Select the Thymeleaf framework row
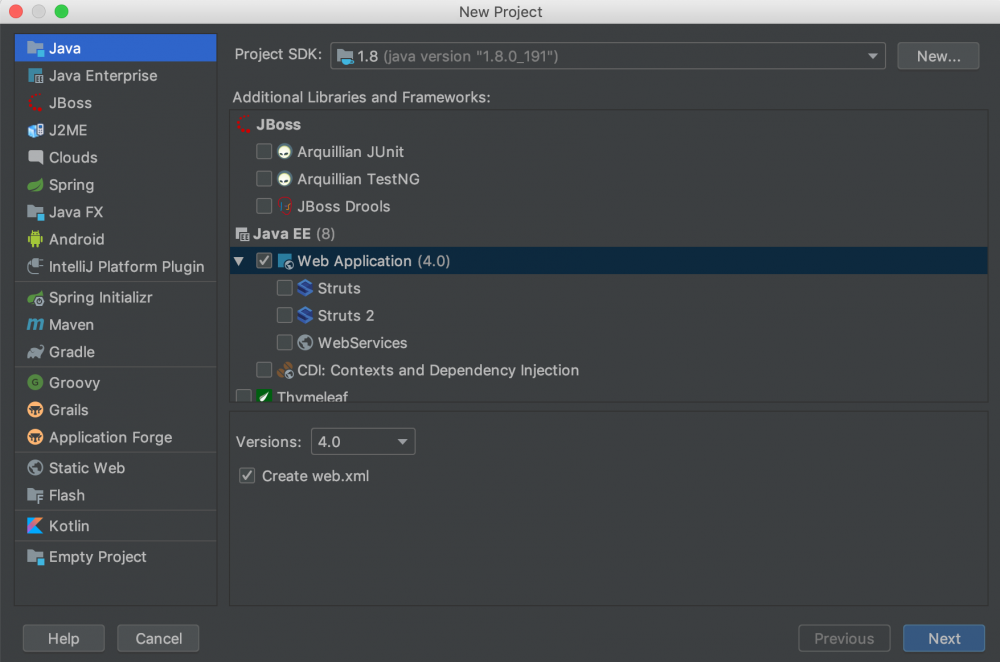The height and width of the screenshot is (662, 1000). pos(608,395)
